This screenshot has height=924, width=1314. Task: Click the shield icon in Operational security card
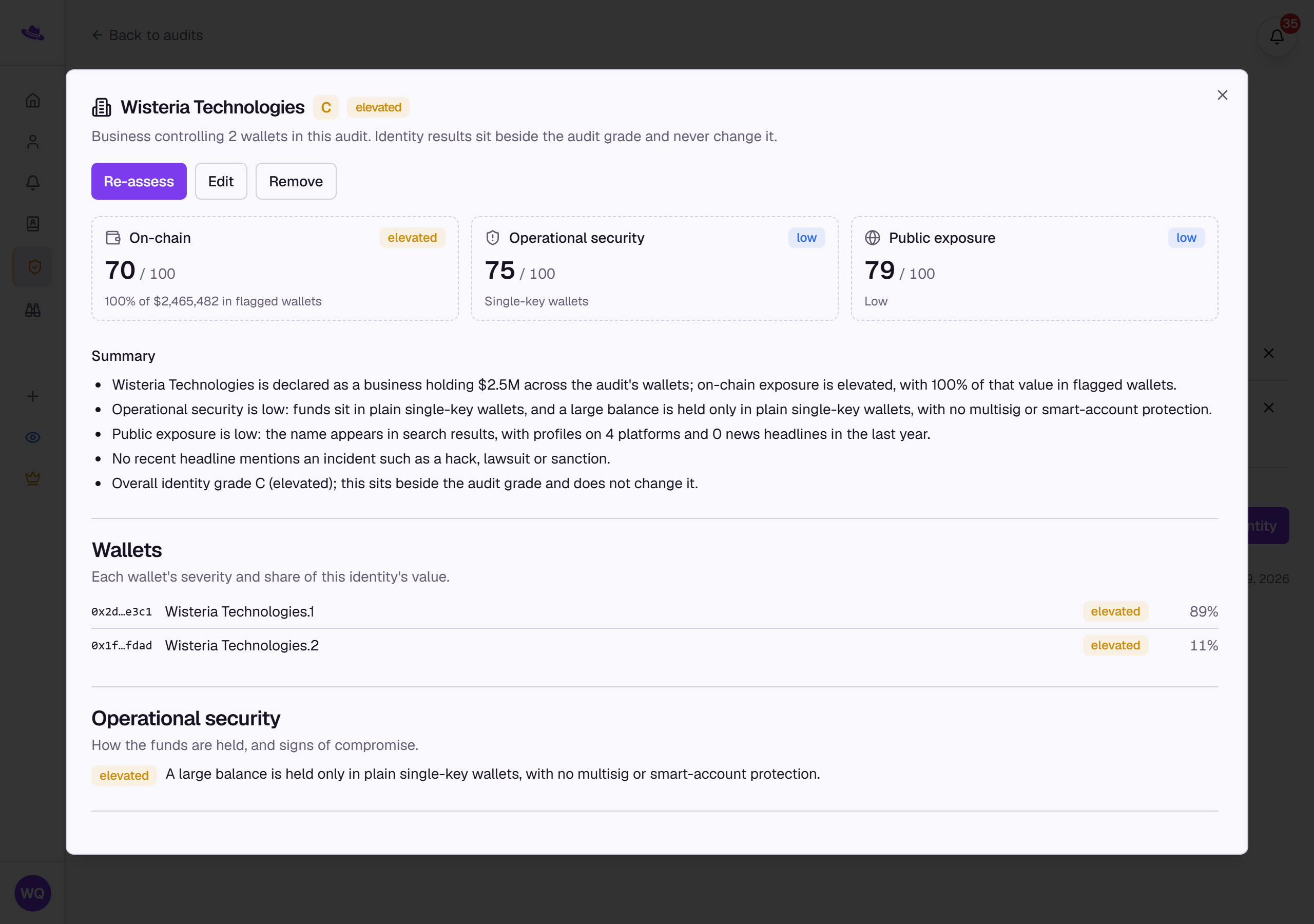click(493, 238)
